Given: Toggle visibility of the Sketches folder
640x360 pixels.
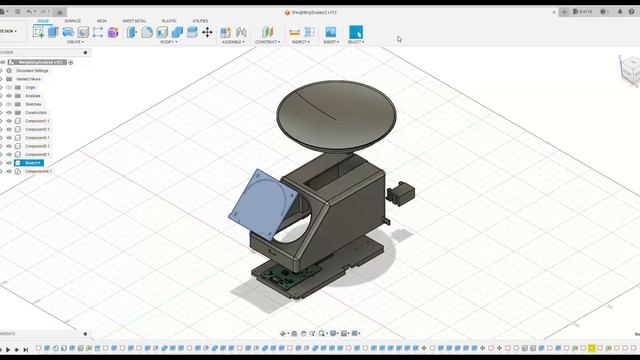Looking at the screenshot, I should (9, 104).
